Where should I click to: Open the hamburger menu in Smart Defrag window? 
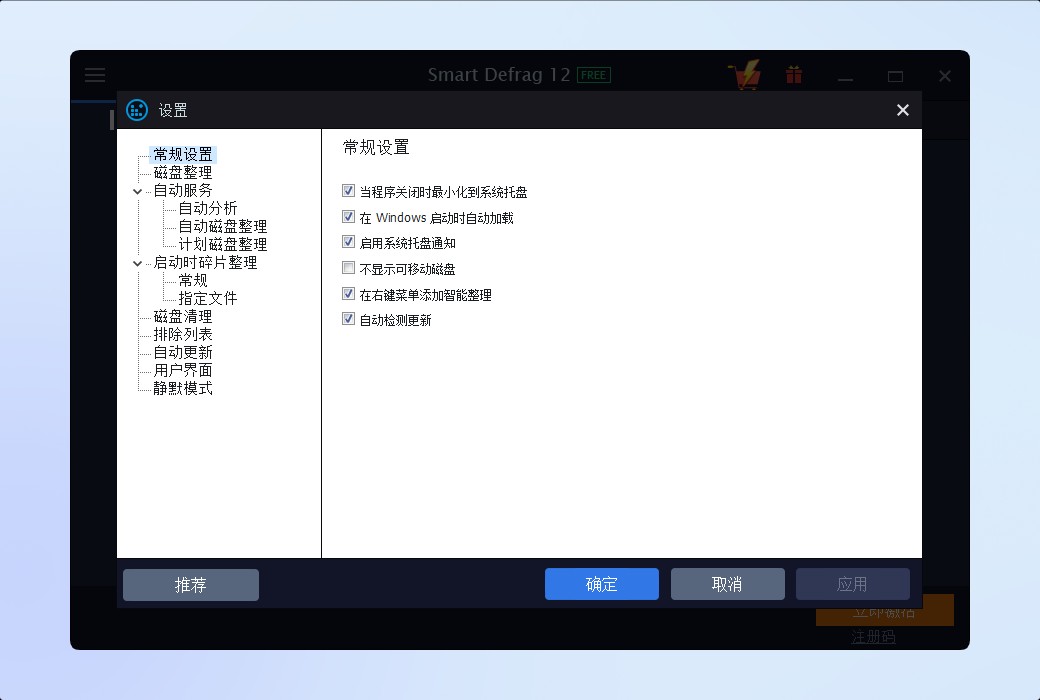coord(95,74)
